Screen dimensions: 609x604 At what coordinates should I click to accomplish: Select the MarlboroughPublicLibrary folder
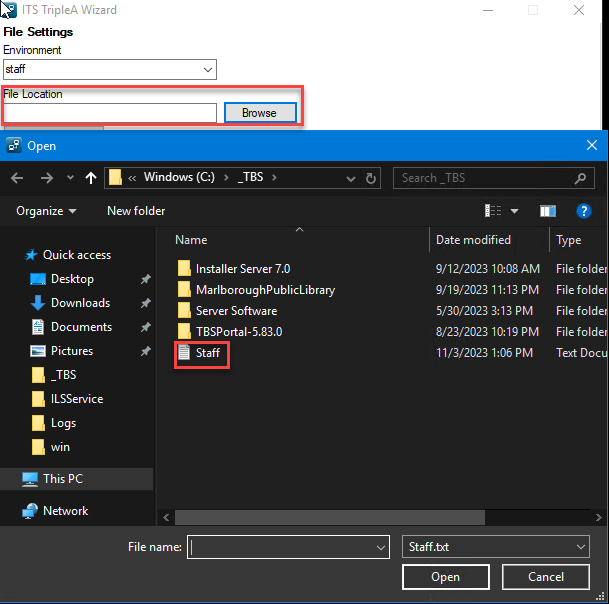(x=265, y=290)
